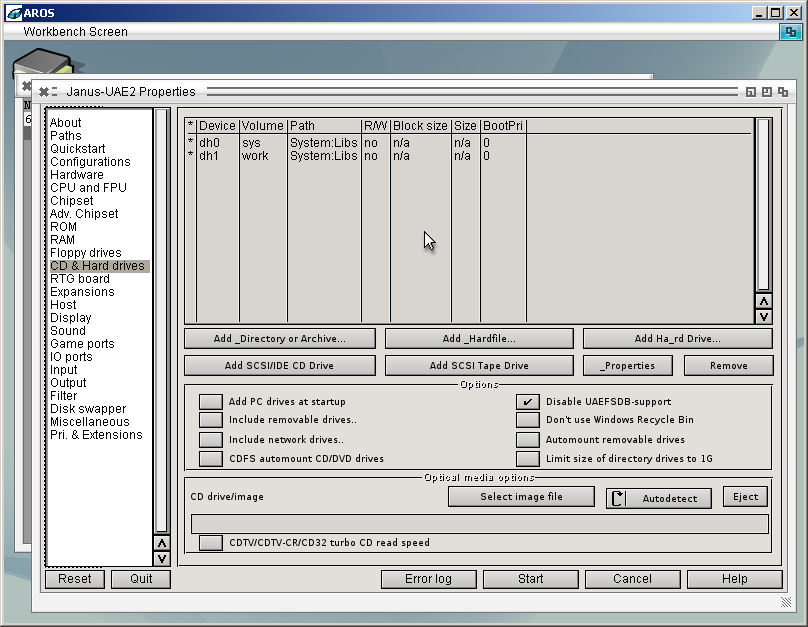808x627 pixels.
Task: Click Add Hard Drive button
Action: [x=678, y=338]
